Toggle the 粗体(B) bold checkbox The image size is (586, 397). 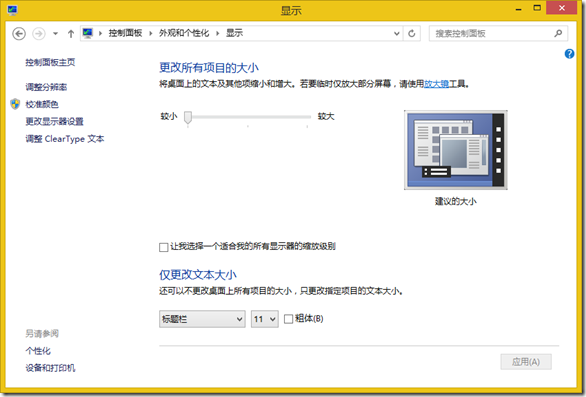point(288,319)
